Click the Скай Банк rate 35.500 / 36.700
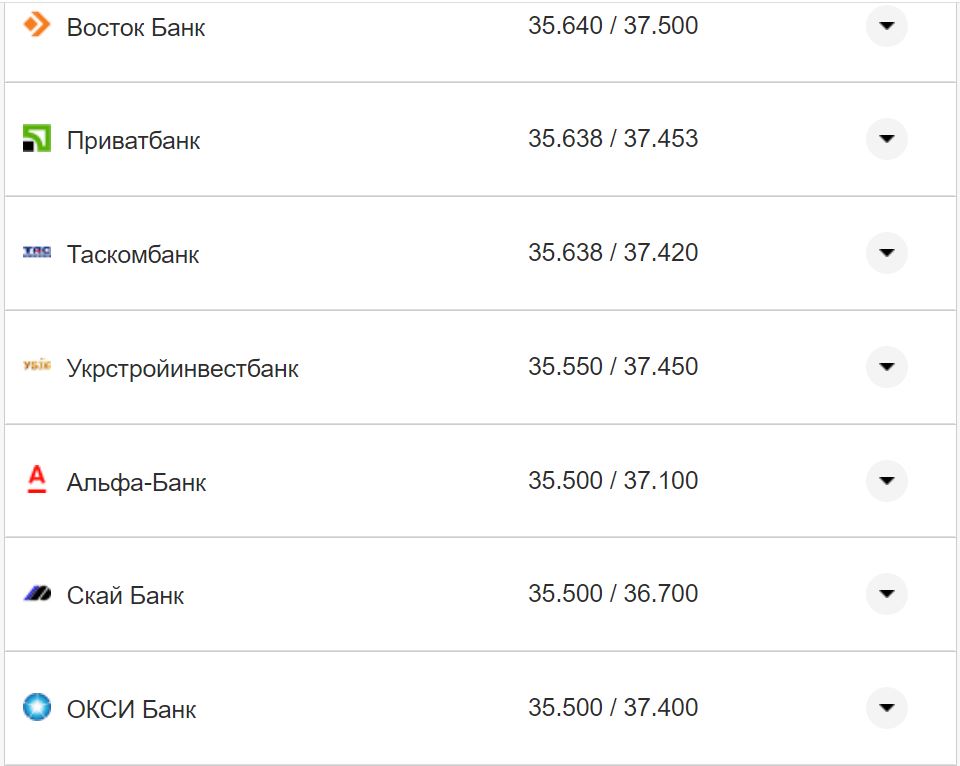Viewport: 960px width, 766px height. point(613,594)
